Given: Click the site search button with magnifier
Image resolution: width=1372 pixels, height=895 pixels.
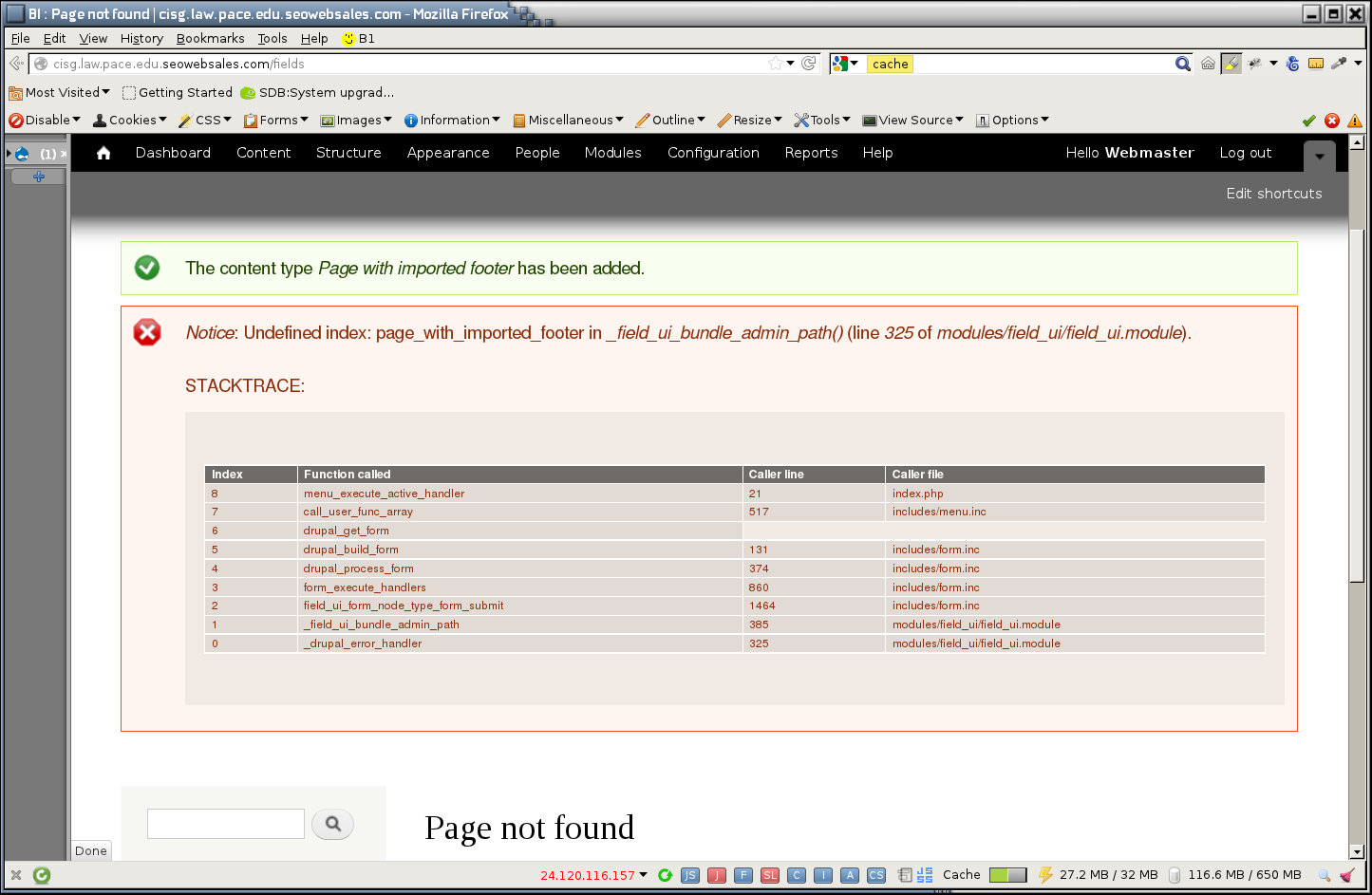Looking at the screenshot, I should tap(333, 824).
